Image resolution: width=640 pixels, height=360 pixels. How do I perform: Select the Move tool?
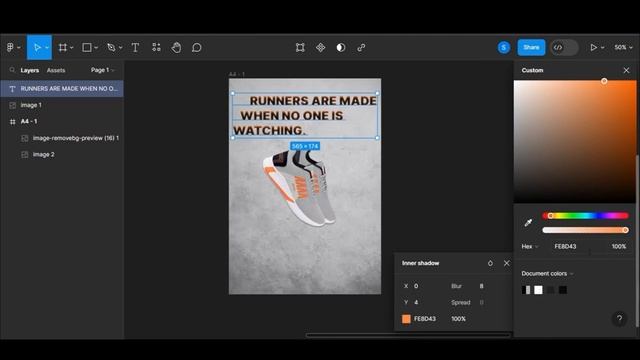pos(37,47)
